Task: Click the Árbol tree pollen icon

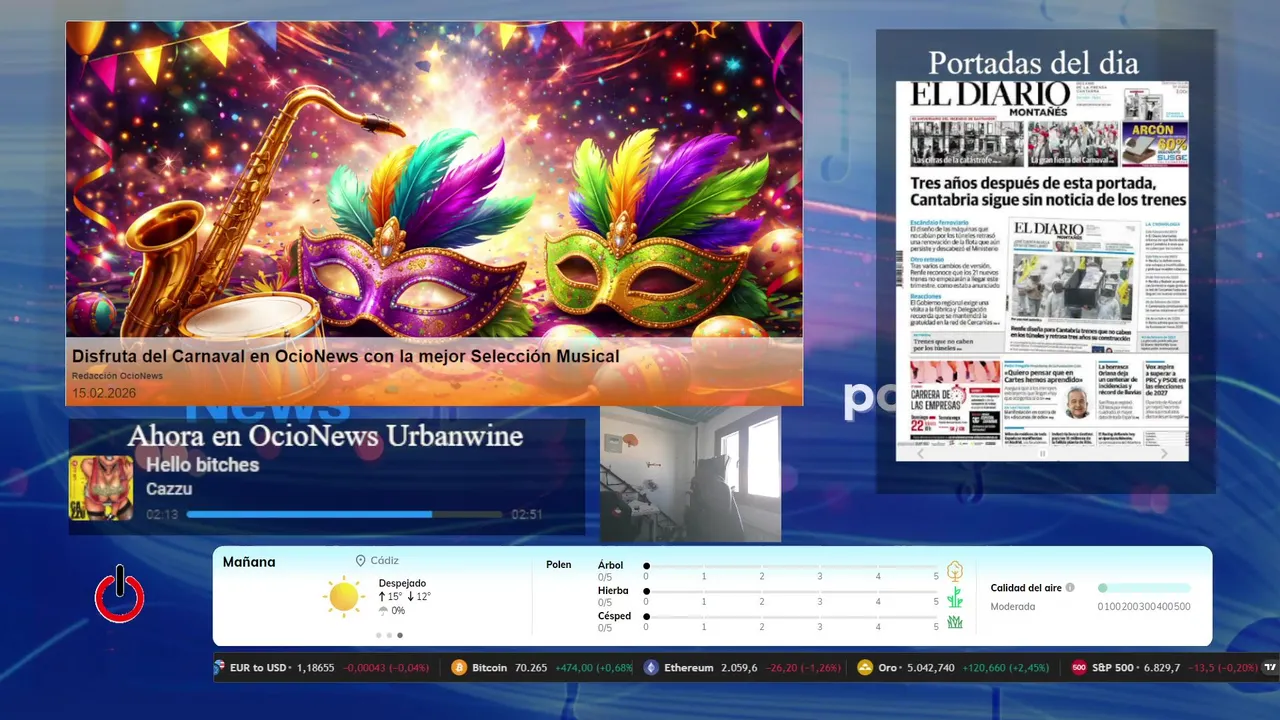Action: coord(955,571)
